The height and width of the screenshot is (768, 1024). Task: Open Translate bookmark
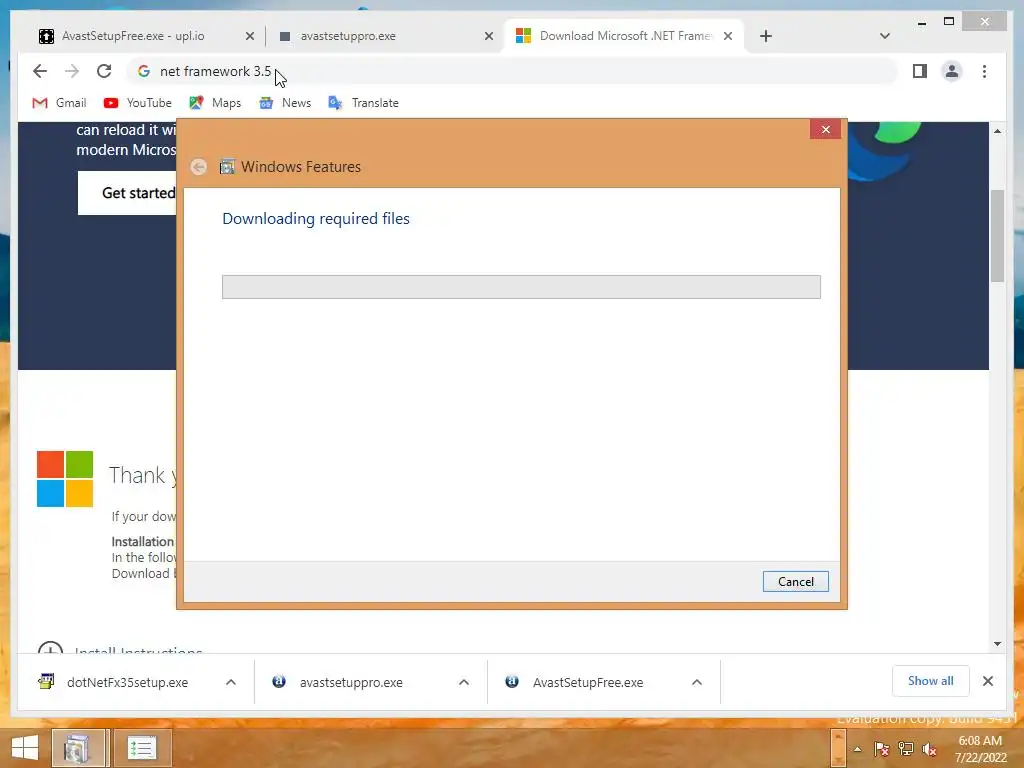click(363, 103)
